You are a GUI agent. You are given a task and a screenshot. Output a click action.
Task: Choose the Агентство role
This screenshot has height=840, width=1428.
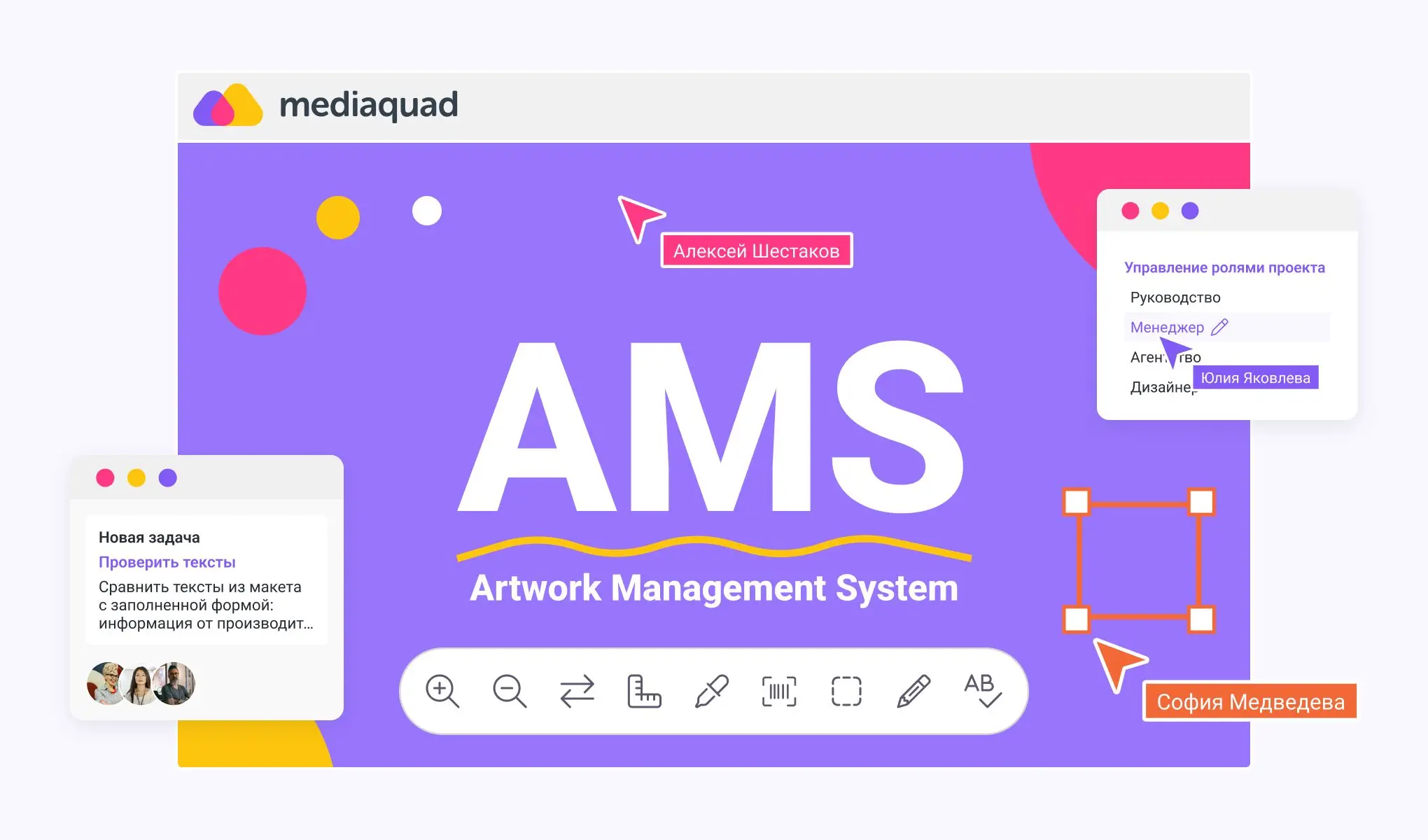coord(1165,357)
